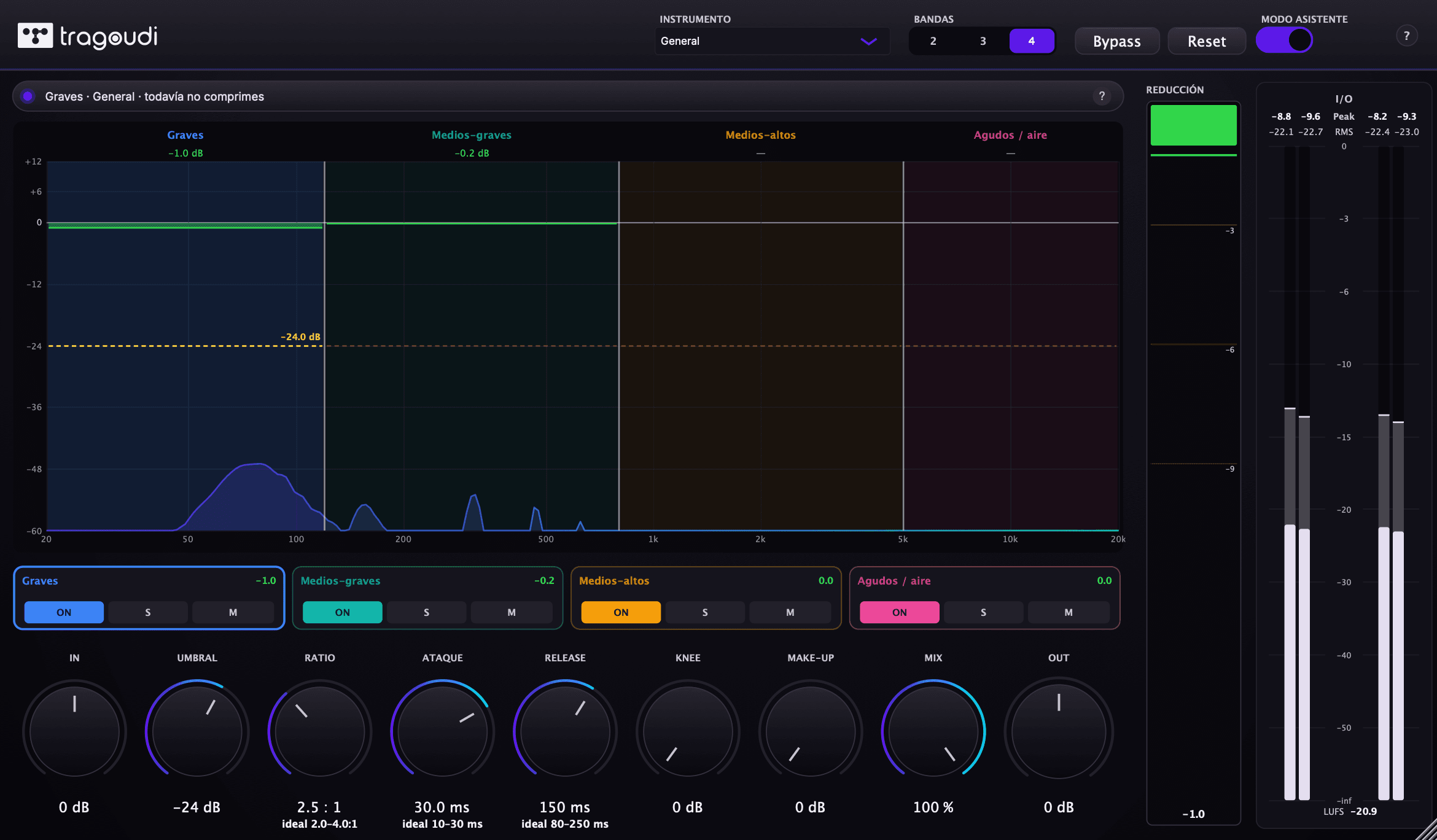
Task: Click the 2.5 : 1 ratio value
Action: pos(319,807)
